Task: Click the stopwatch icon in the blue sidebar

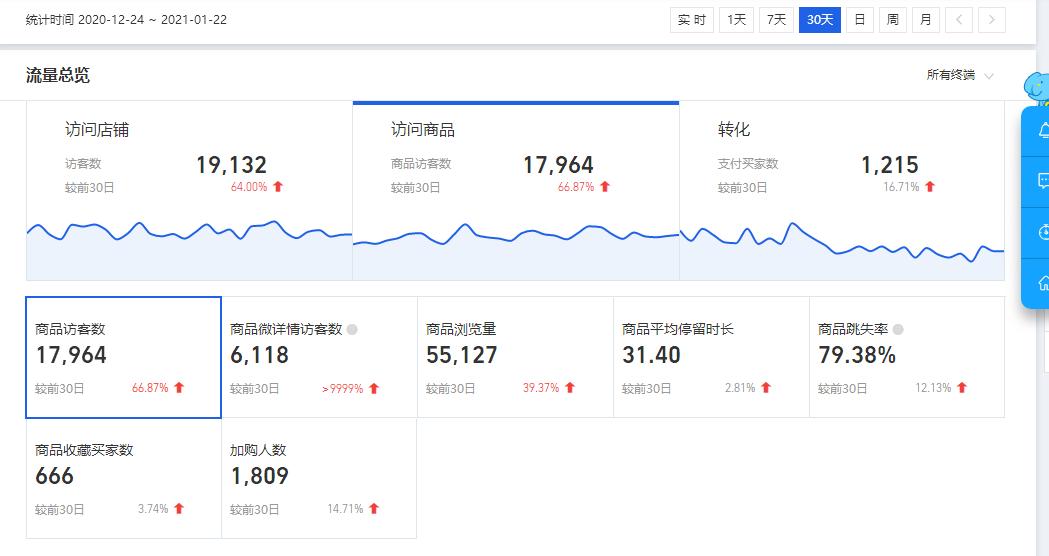Action: coord(1042,232)
